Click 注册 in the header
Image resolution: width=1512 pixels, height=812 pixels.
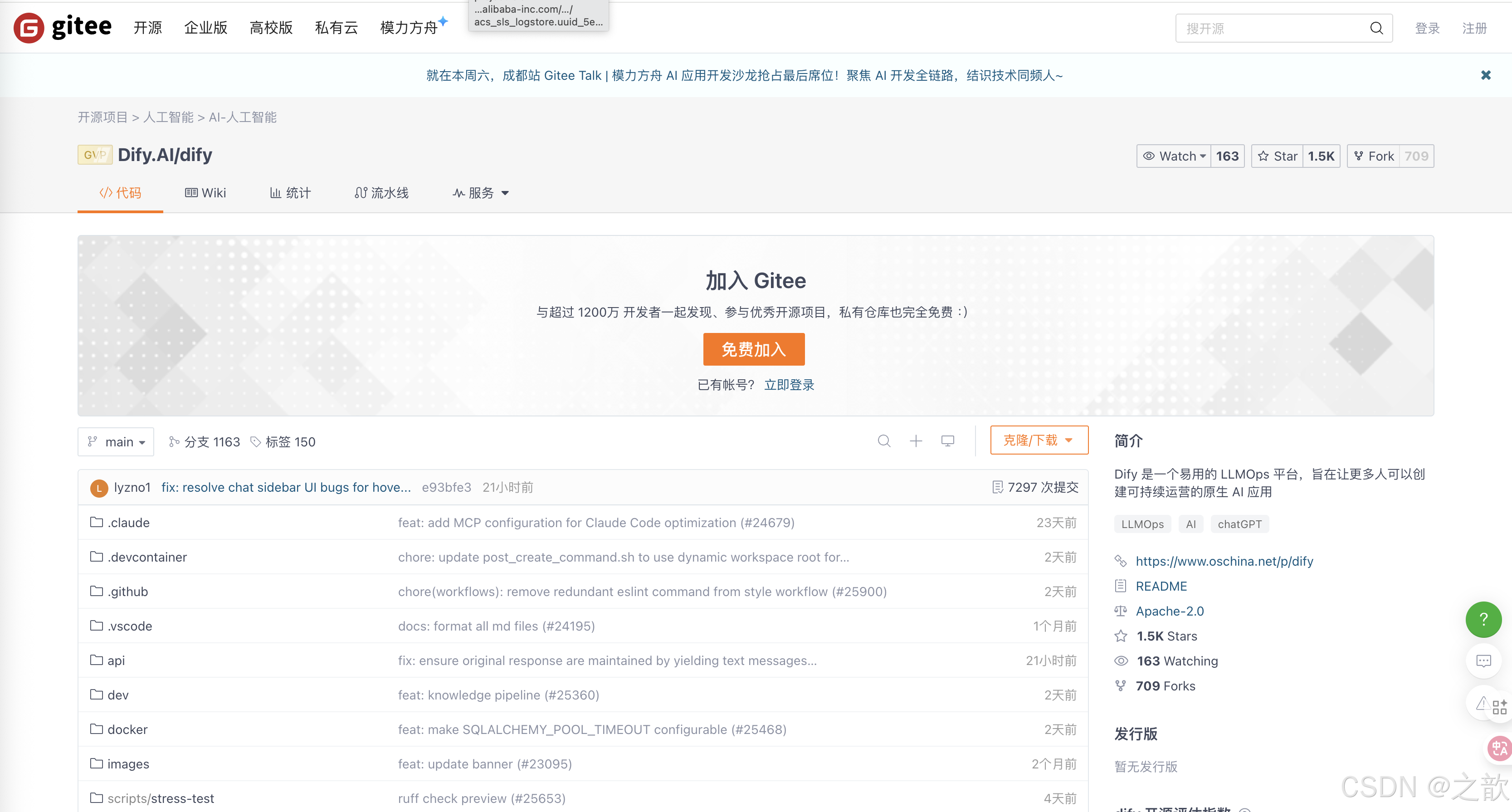[x=1474, y=28]
